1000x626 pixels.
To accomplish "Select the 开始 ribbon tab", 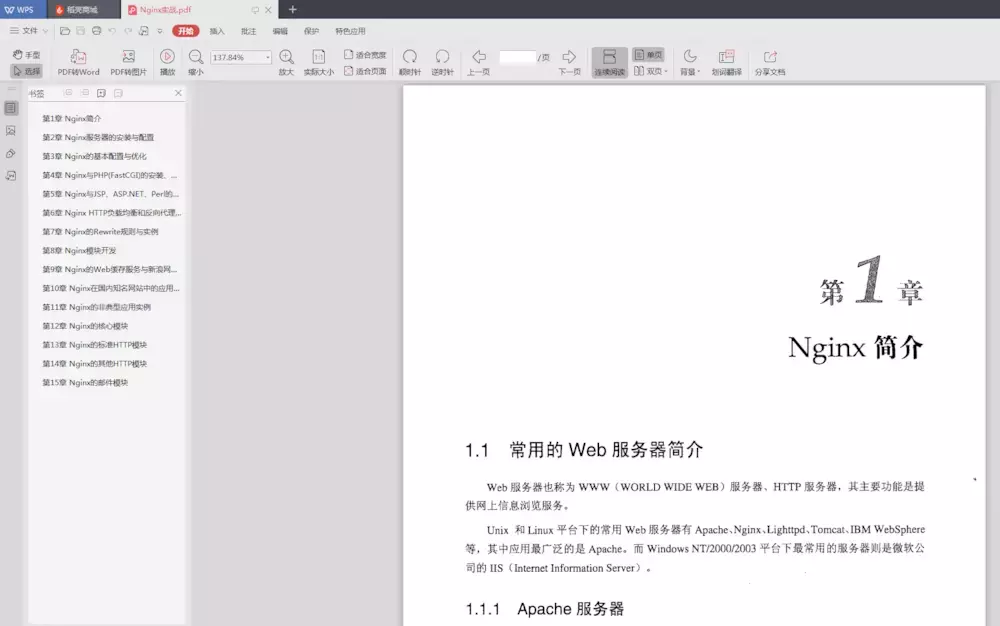I will click(186, 31).
